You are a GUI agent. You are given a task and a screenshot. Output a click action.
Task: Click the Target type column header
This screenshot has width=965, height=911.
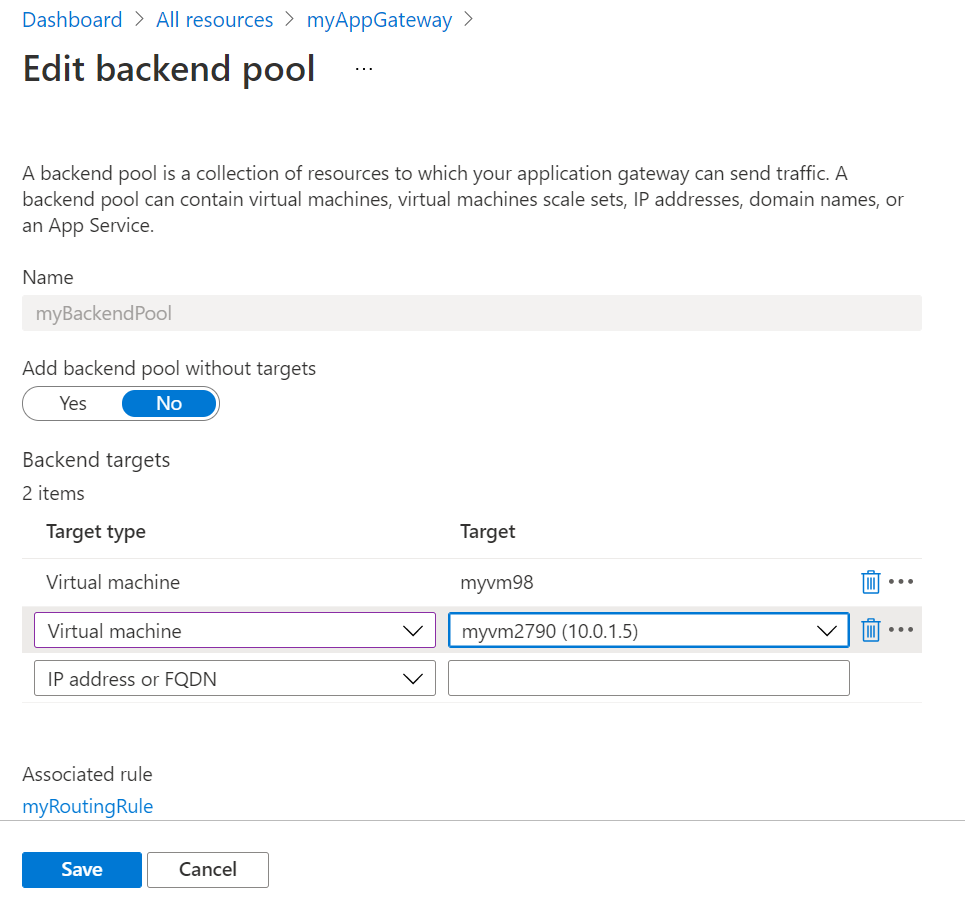(x=96, y=532)
